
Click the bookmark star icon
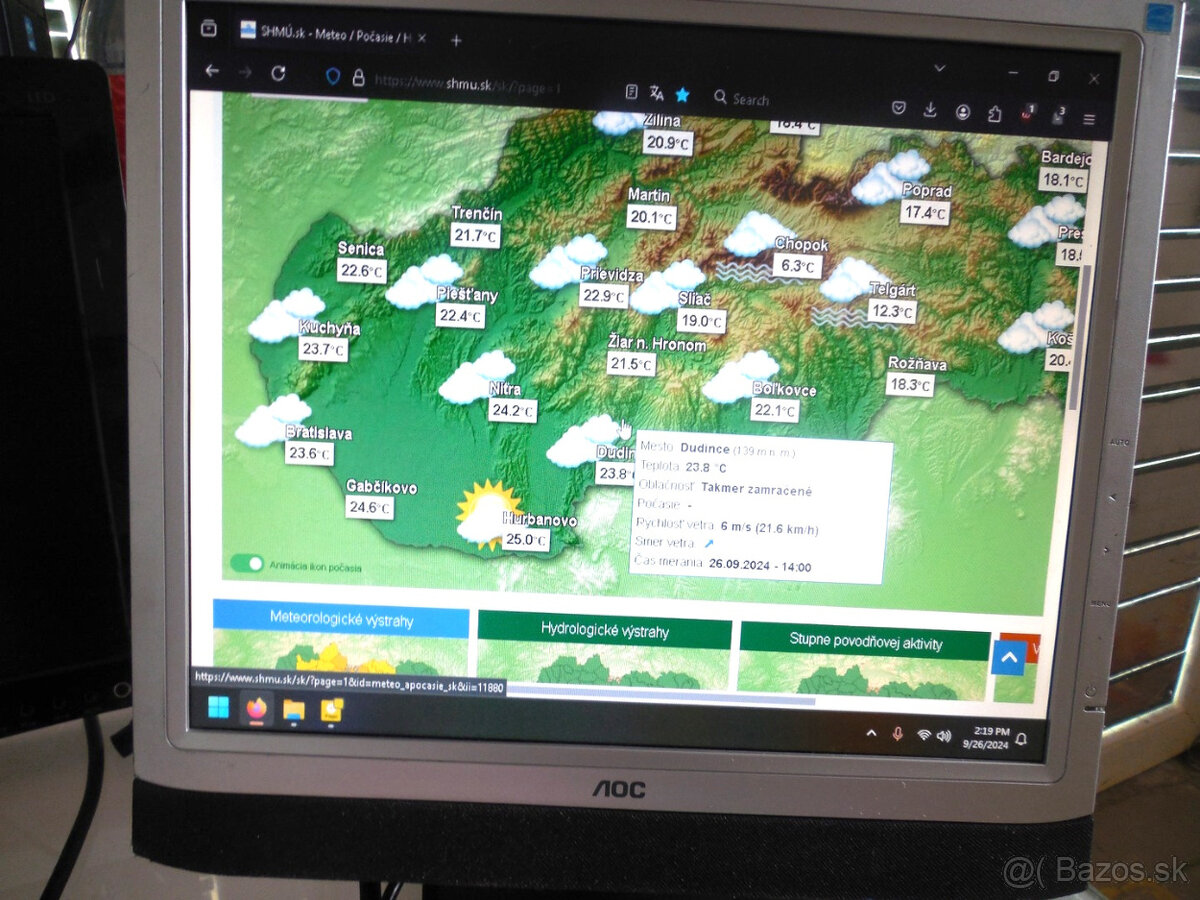682,95
